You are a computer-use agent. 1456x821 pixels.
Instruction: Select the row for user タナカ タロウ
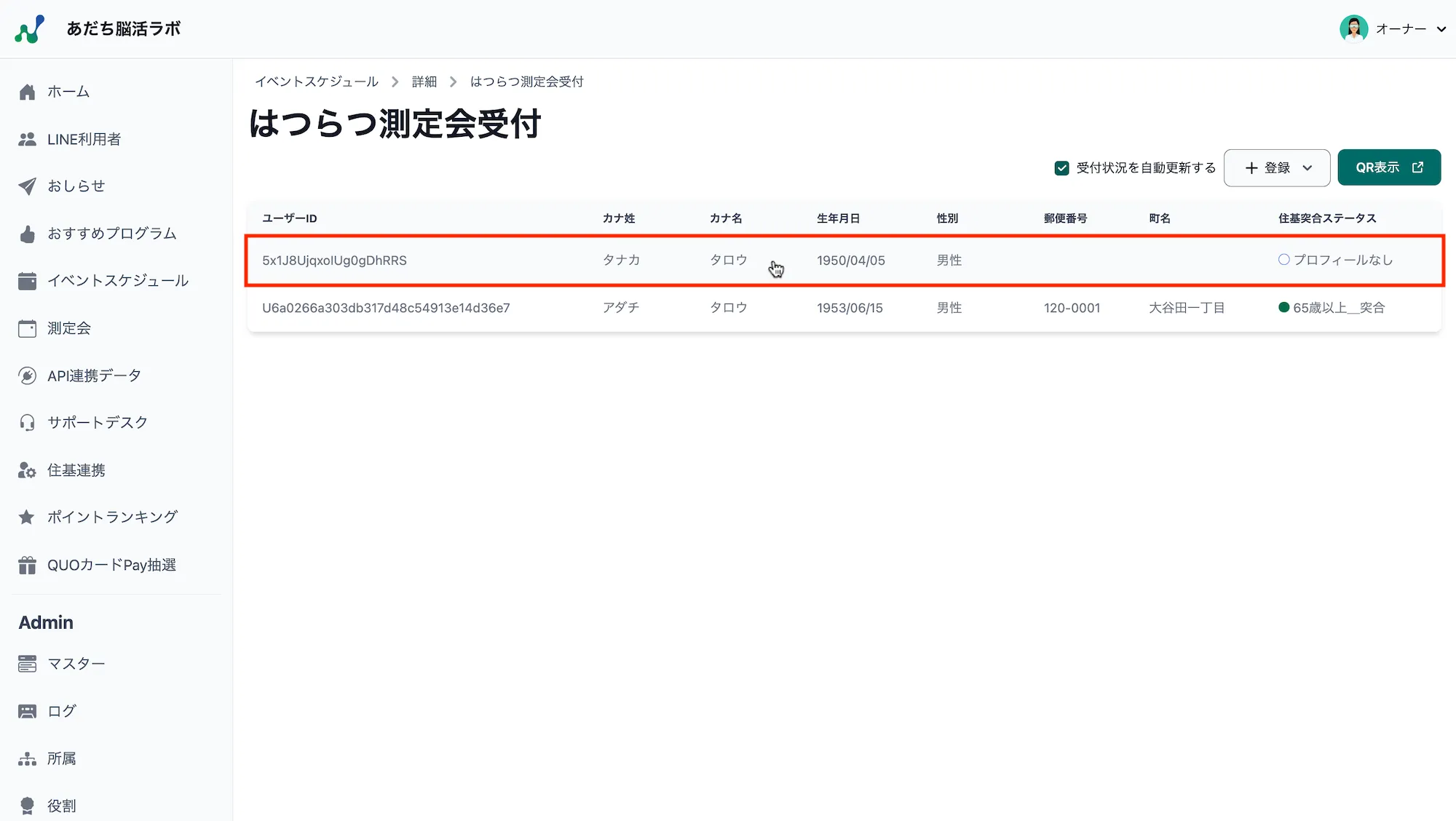(655, 260)
